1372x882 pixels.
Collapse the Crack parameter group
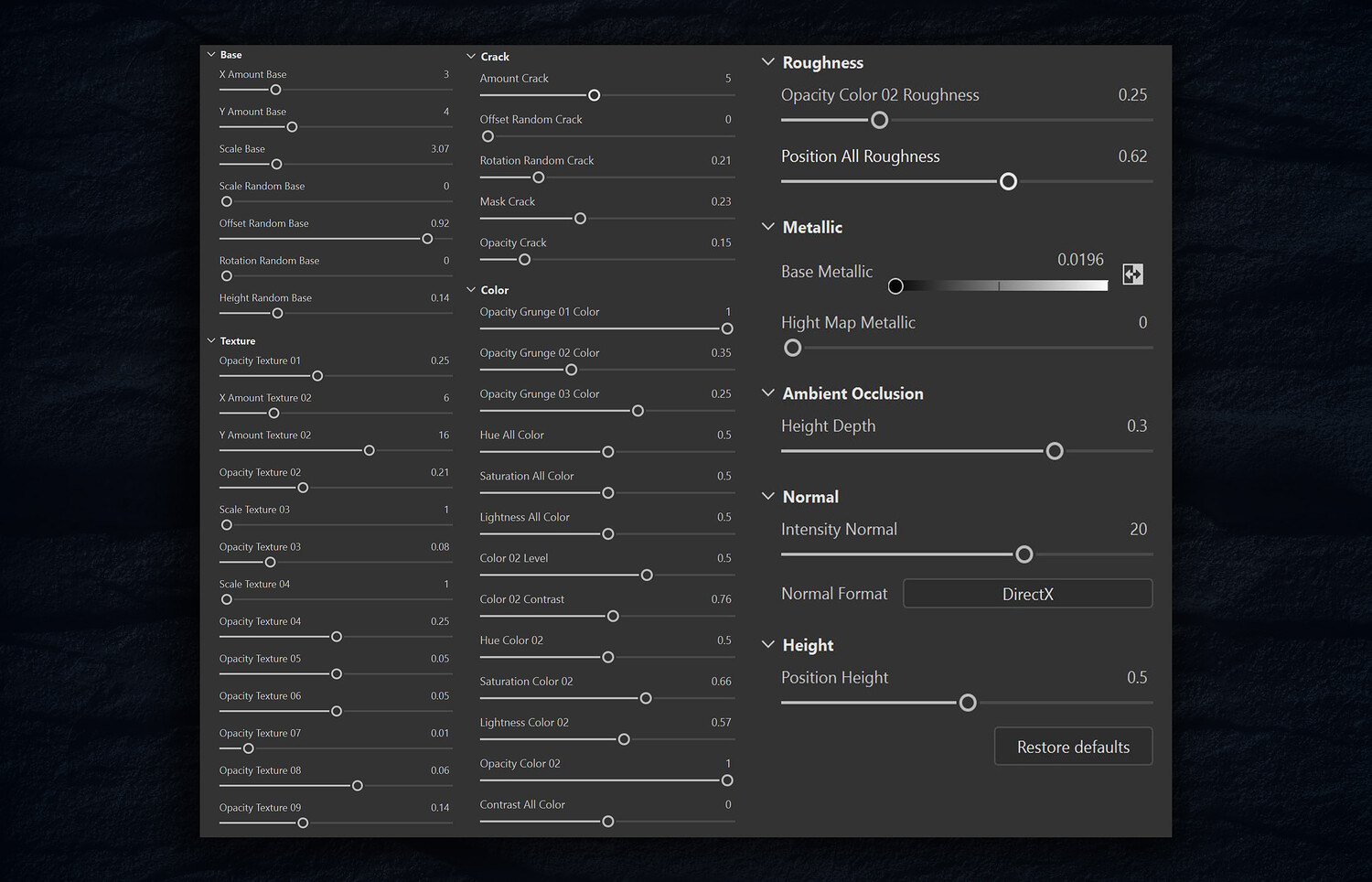(471, 57)
